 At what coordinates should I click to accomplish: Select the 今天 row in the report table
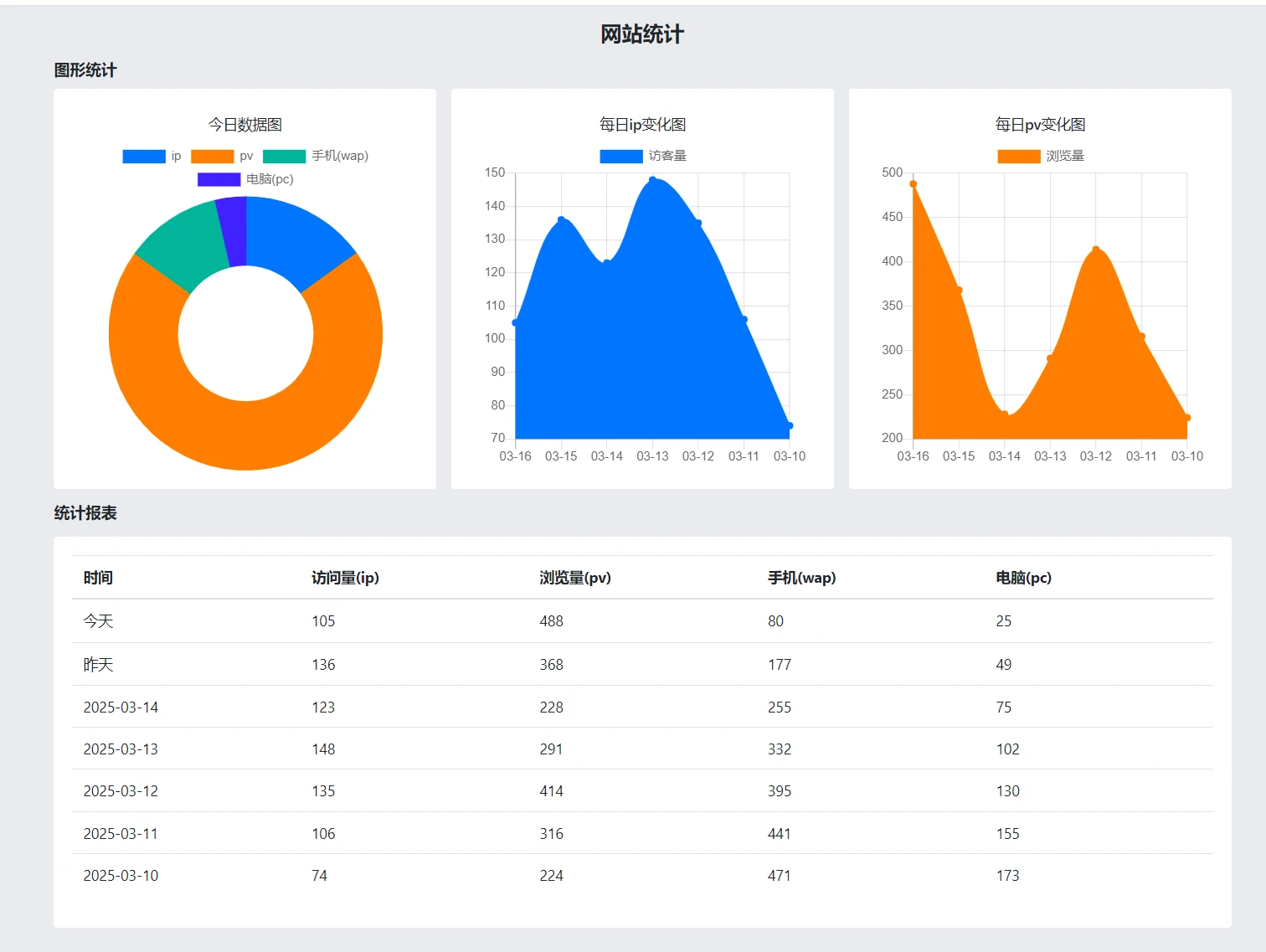[98, 621]
